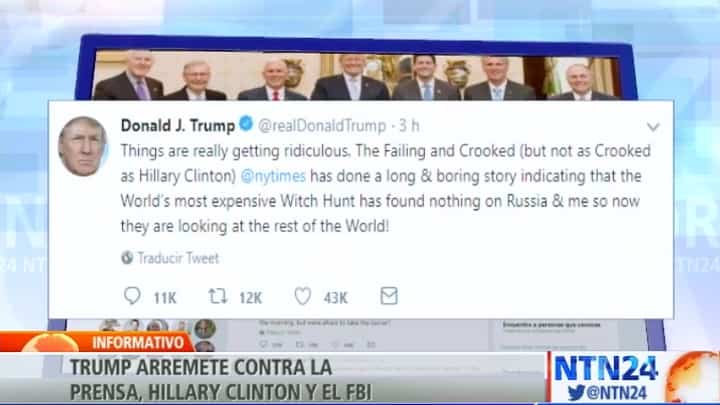Click the 43K likes count

336,298
